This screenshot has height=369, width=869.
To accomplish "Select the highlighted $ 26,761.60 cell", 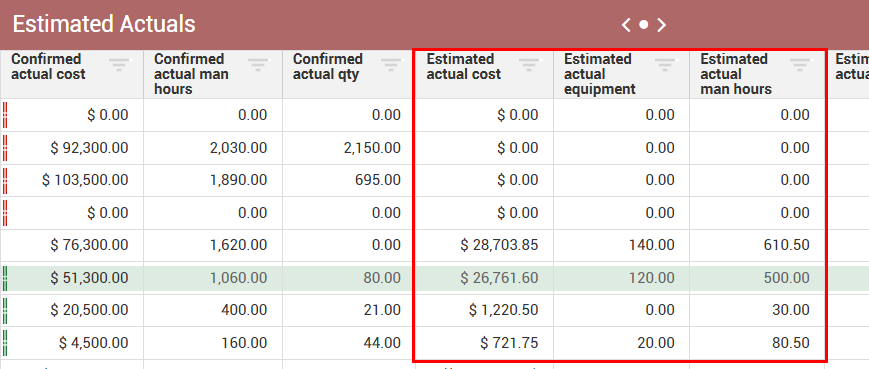I will (484, 278).
